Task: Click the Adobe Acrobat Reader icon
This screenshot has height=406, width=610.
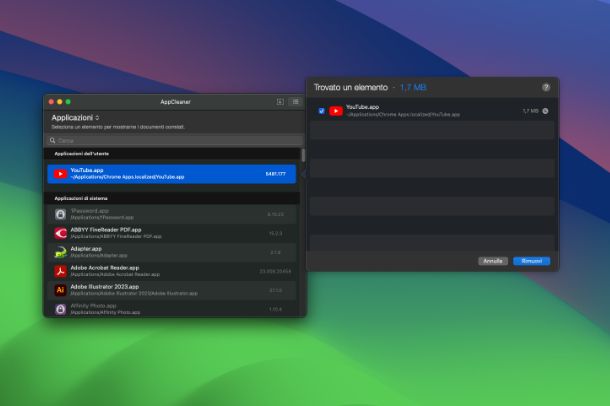Action: pos(60,271)
